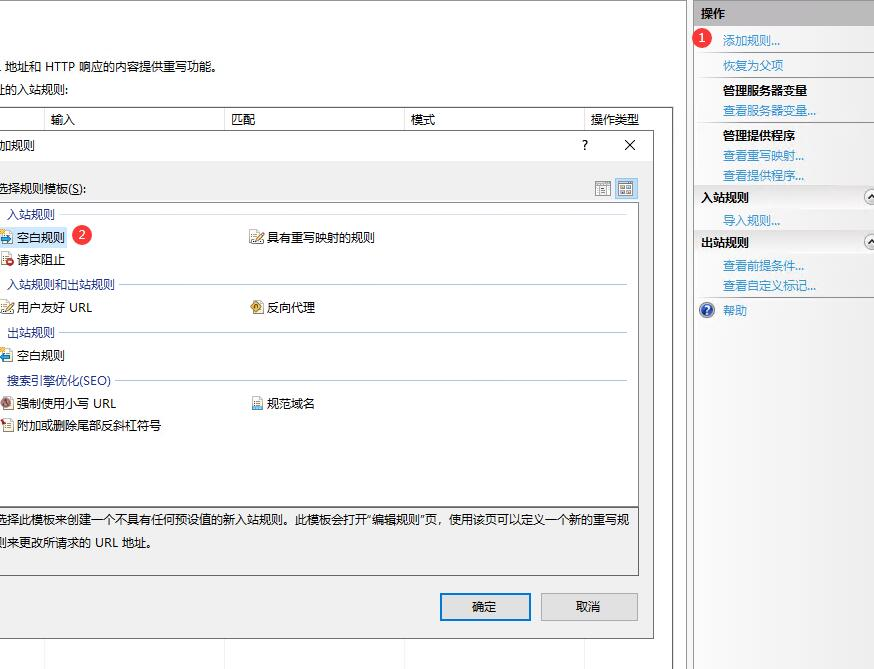Close the 添加规则 dialog
The width and height of the screenshot is (874, 669).
pos(630,145)
